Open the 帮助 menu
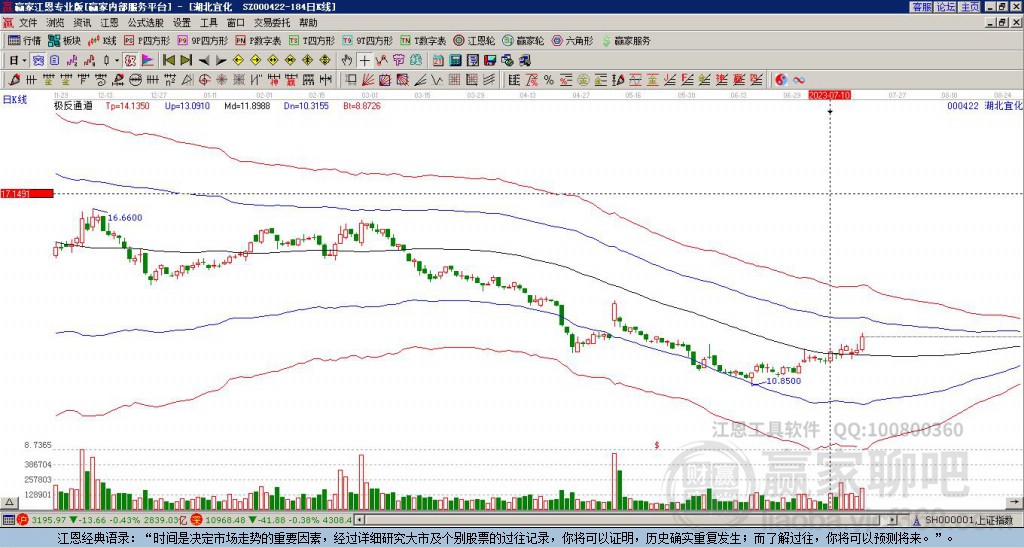 point(309,23)
